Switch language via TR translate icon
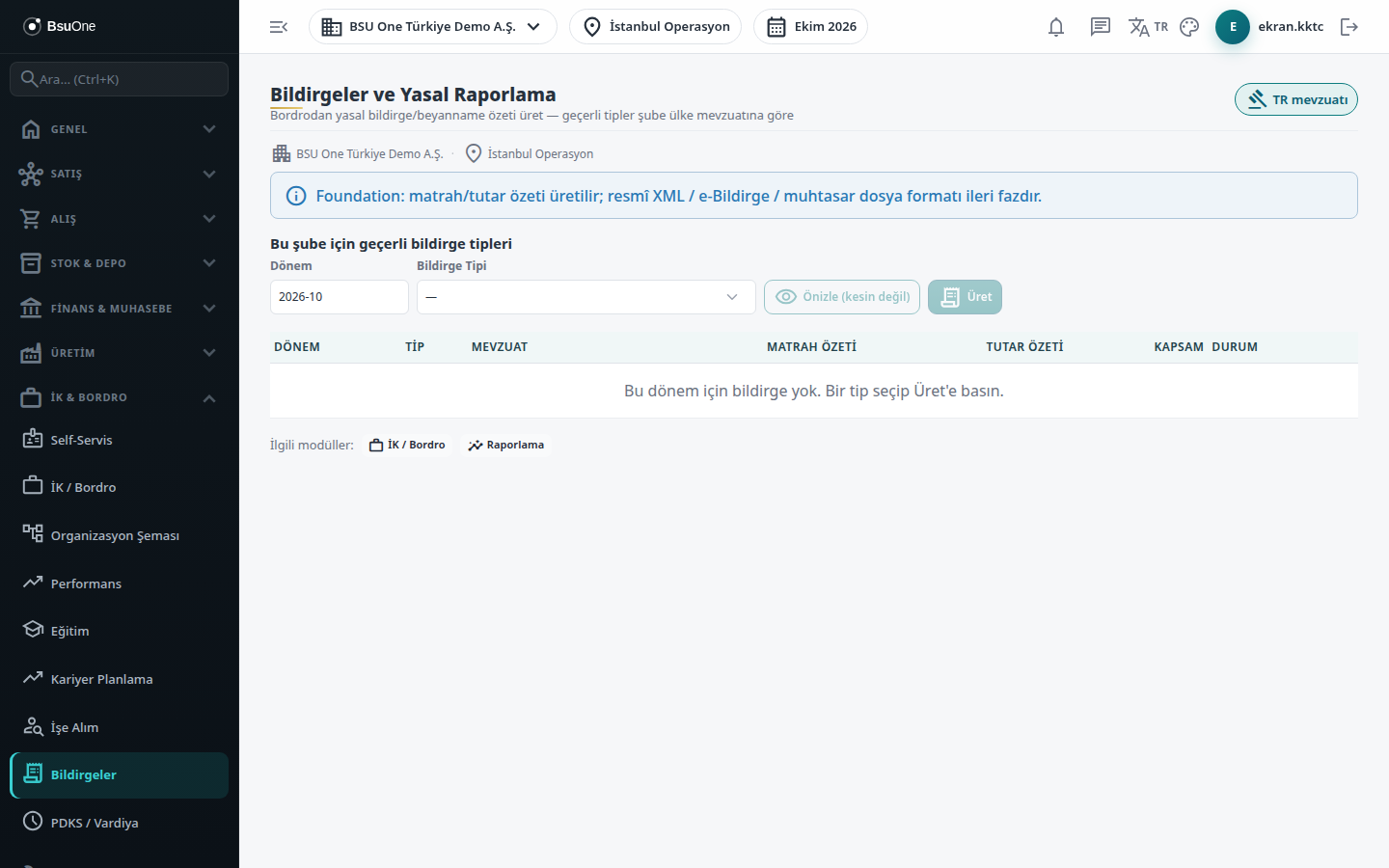Image resolution: width=1389 pixels, height=868 pixels. 1148,27
